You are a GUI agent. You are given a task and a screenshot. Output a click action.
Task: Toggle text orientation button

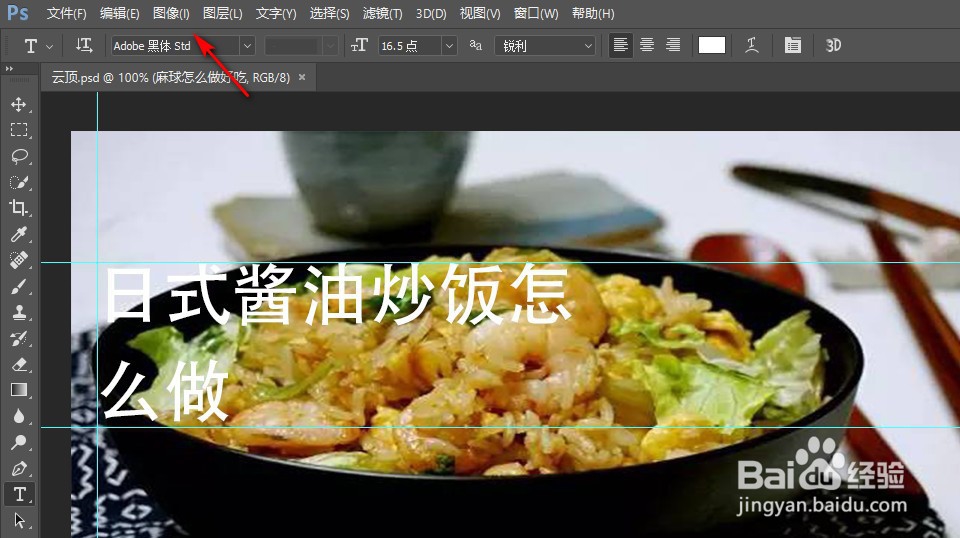click(84, 45)
